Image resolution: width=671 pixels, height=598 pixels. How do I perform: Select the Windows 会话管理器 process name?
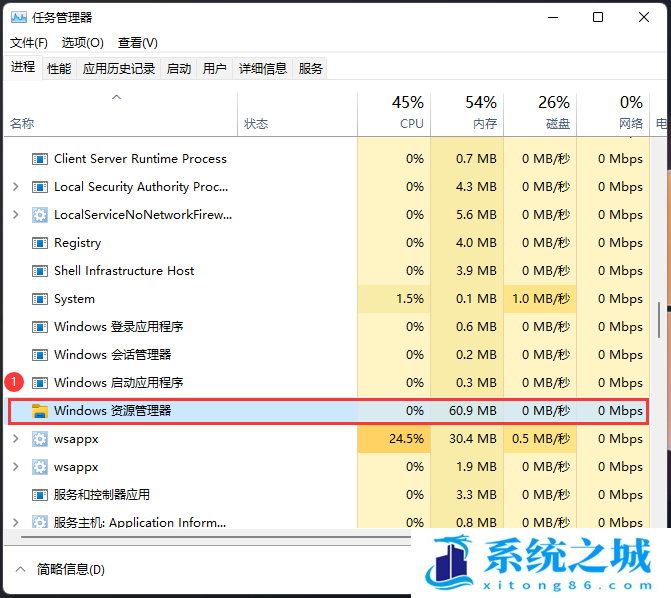point(113,355)
